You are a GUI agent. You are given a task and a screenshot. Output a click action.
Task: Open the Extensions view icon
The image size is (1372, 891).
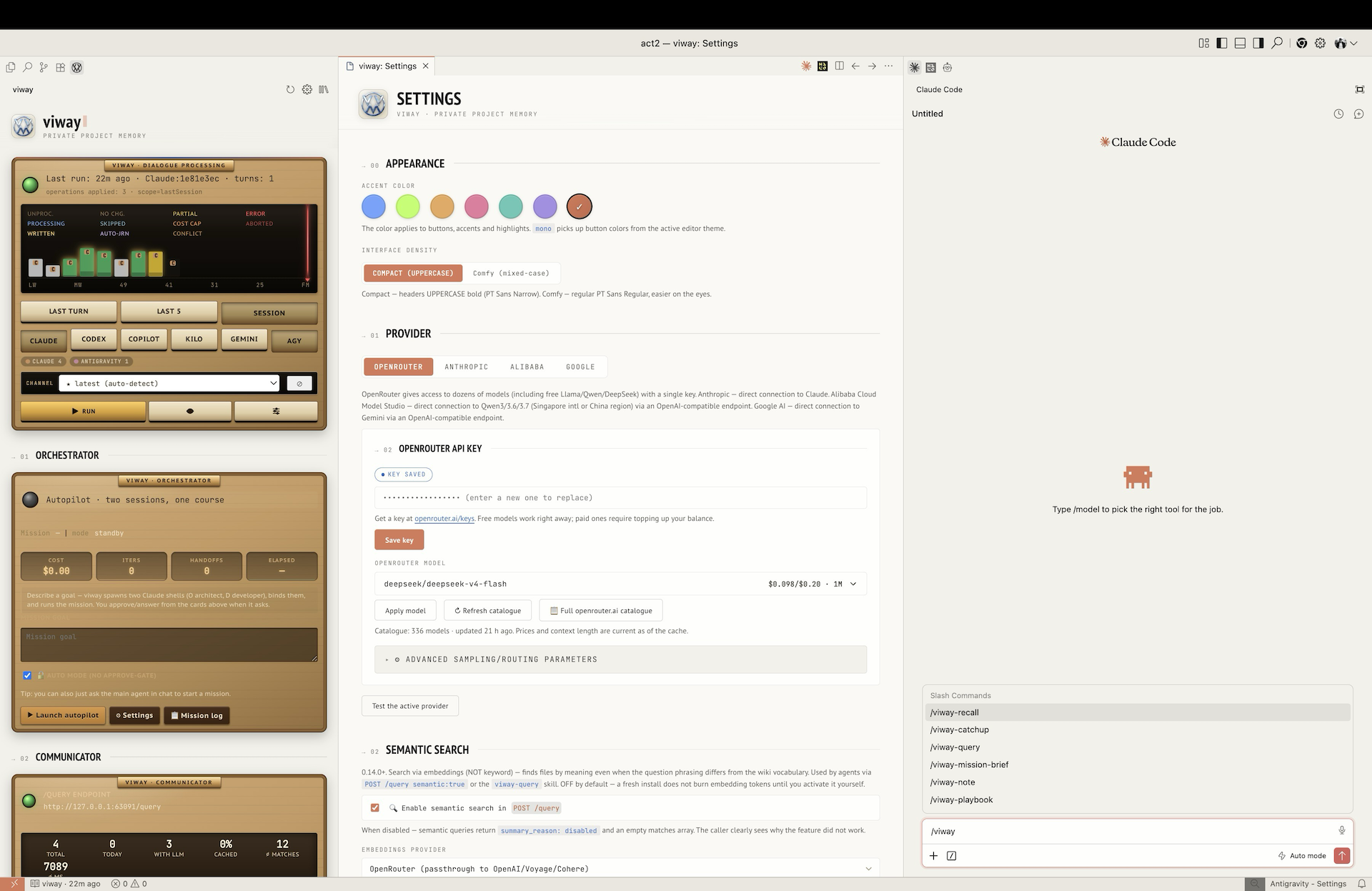tap(61, 67)
